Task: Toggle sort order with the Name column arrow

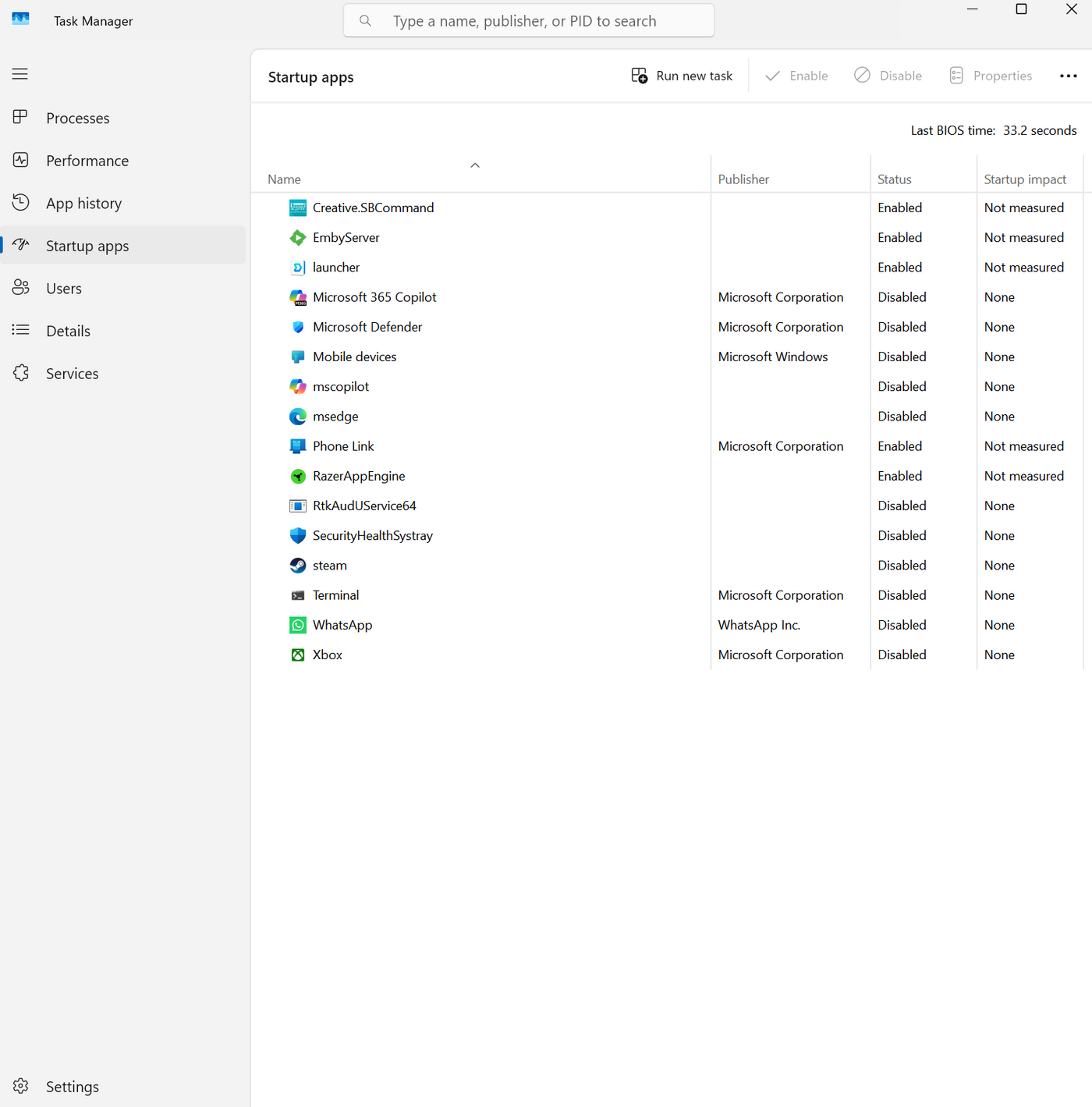Action: 475,165
